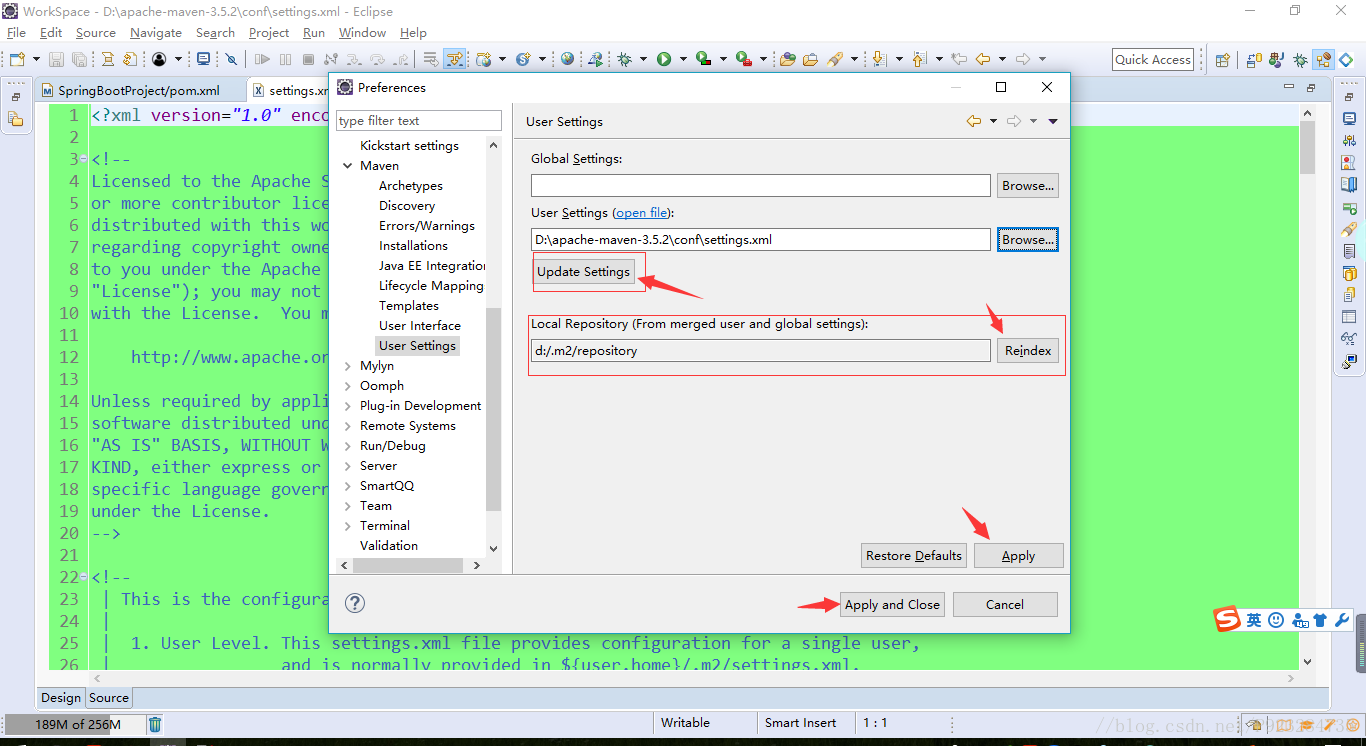Open the Window menu

[x=362, y=33]
